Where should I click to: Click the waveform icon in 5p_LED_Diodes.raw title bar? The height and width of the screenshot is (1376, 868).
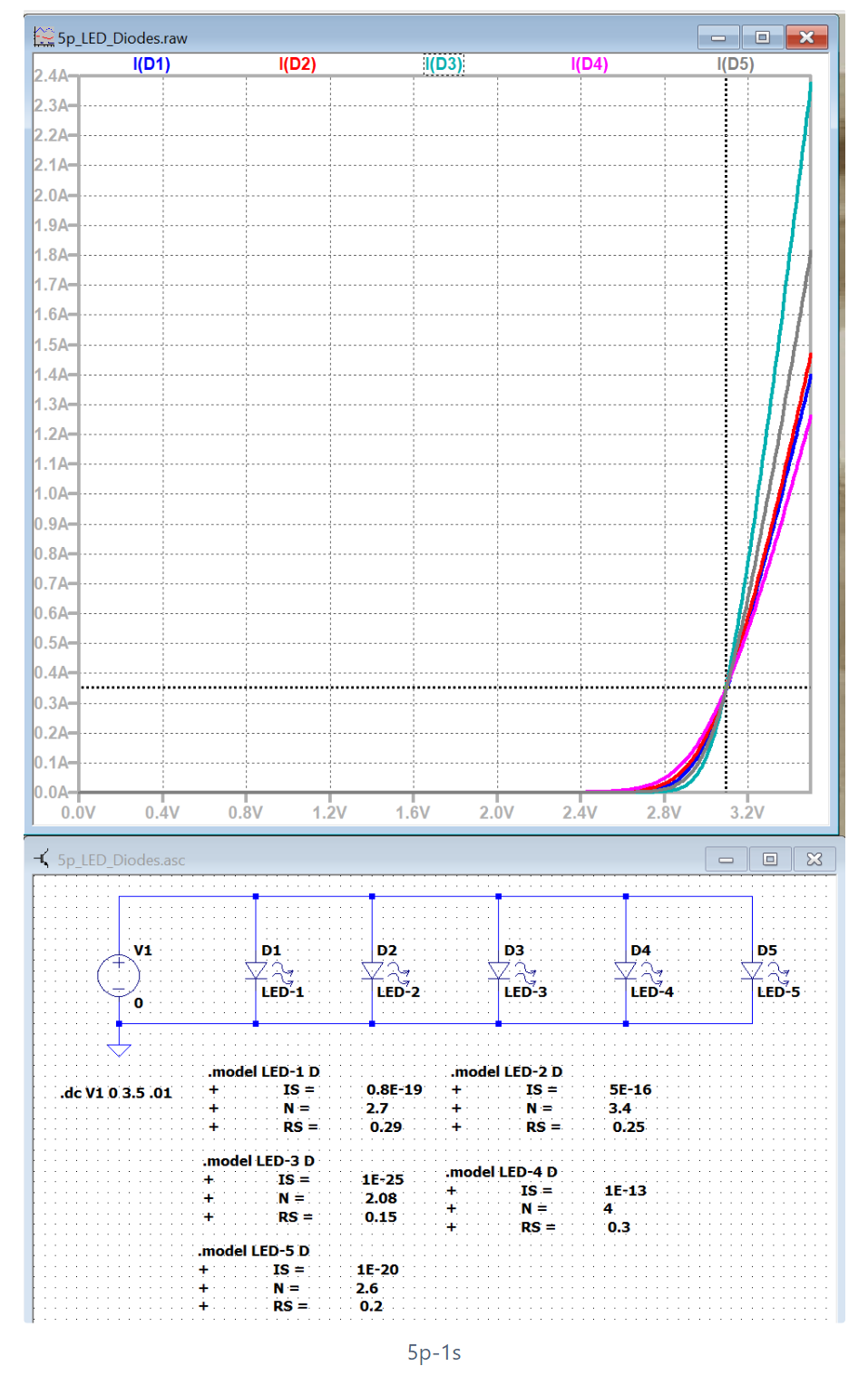coord(44,37)
